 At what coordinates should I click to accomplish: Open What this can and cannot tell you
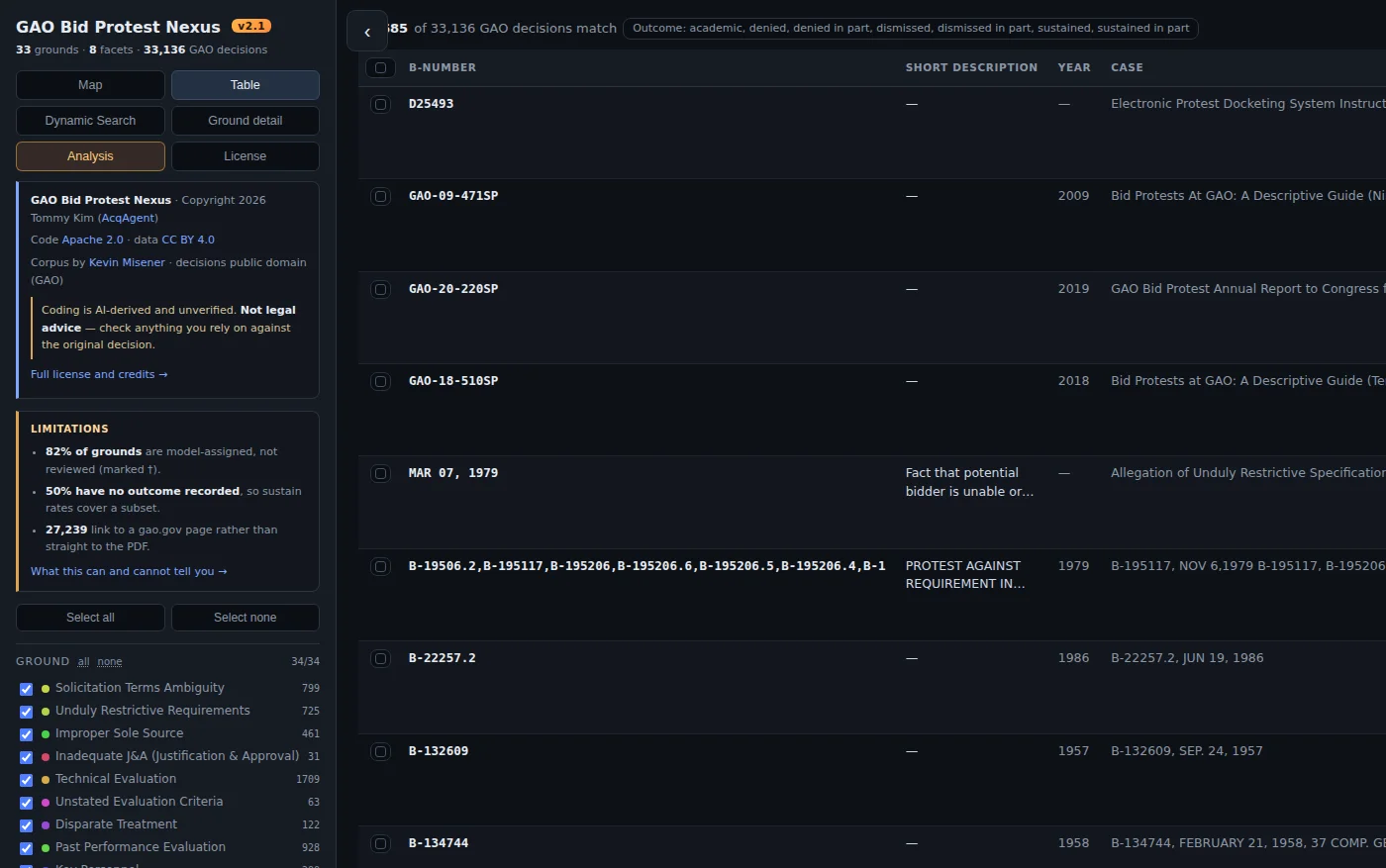click(129, 571)
